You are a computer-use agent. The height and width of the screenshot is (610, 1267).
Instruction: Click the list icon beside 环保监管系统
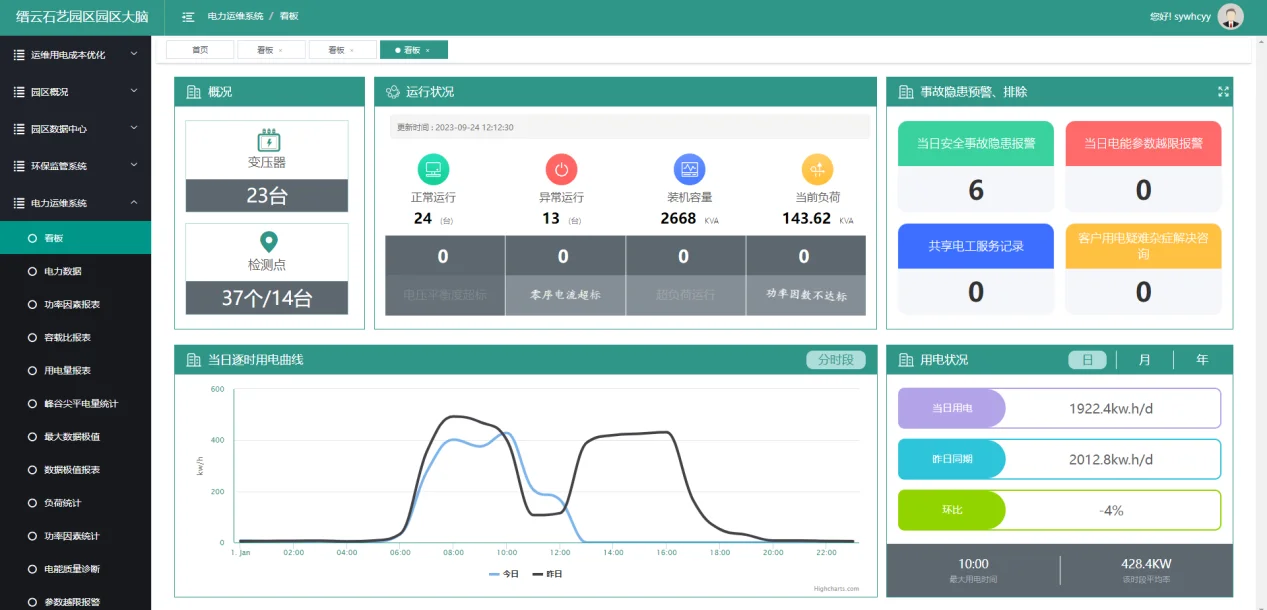(19, 166)
